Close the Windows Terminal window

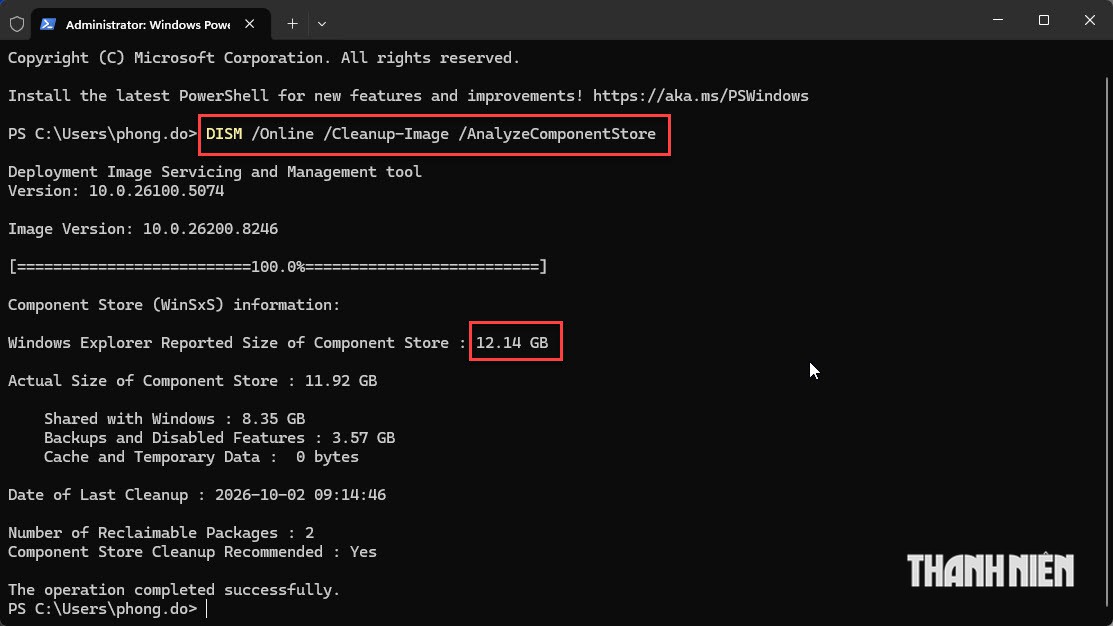1090,20
